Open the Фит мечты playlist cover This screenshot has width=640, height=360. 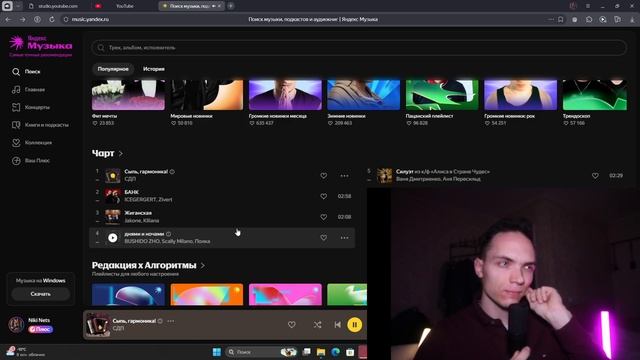coord(128,95)
